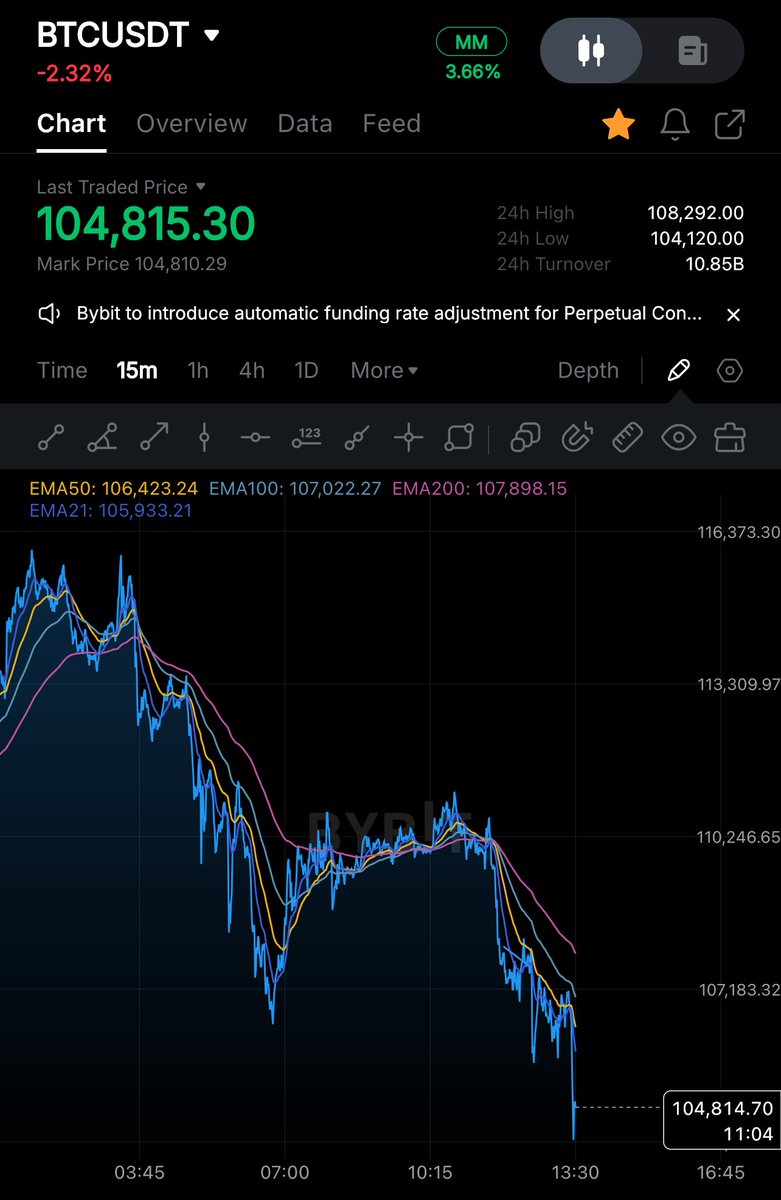Click the 3.66% MM rate value

click(x=471, y=72)
